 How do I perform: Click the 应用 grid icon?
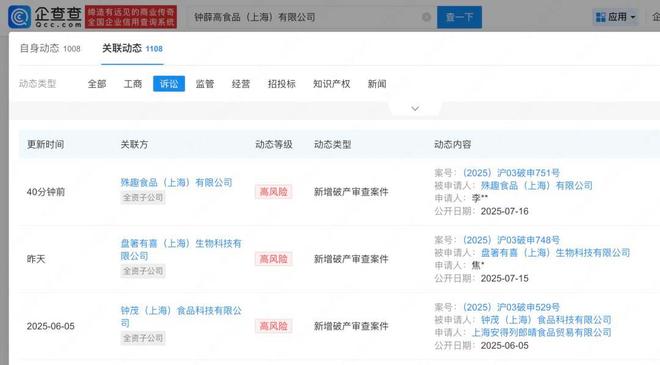point(601,17)
